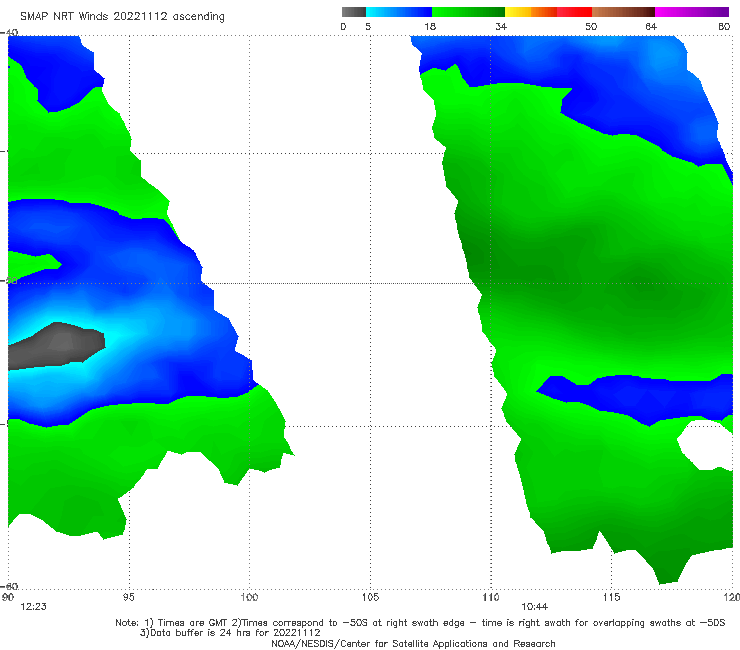Click the dark gray low-wind patch in left swath

click(57, 345)
